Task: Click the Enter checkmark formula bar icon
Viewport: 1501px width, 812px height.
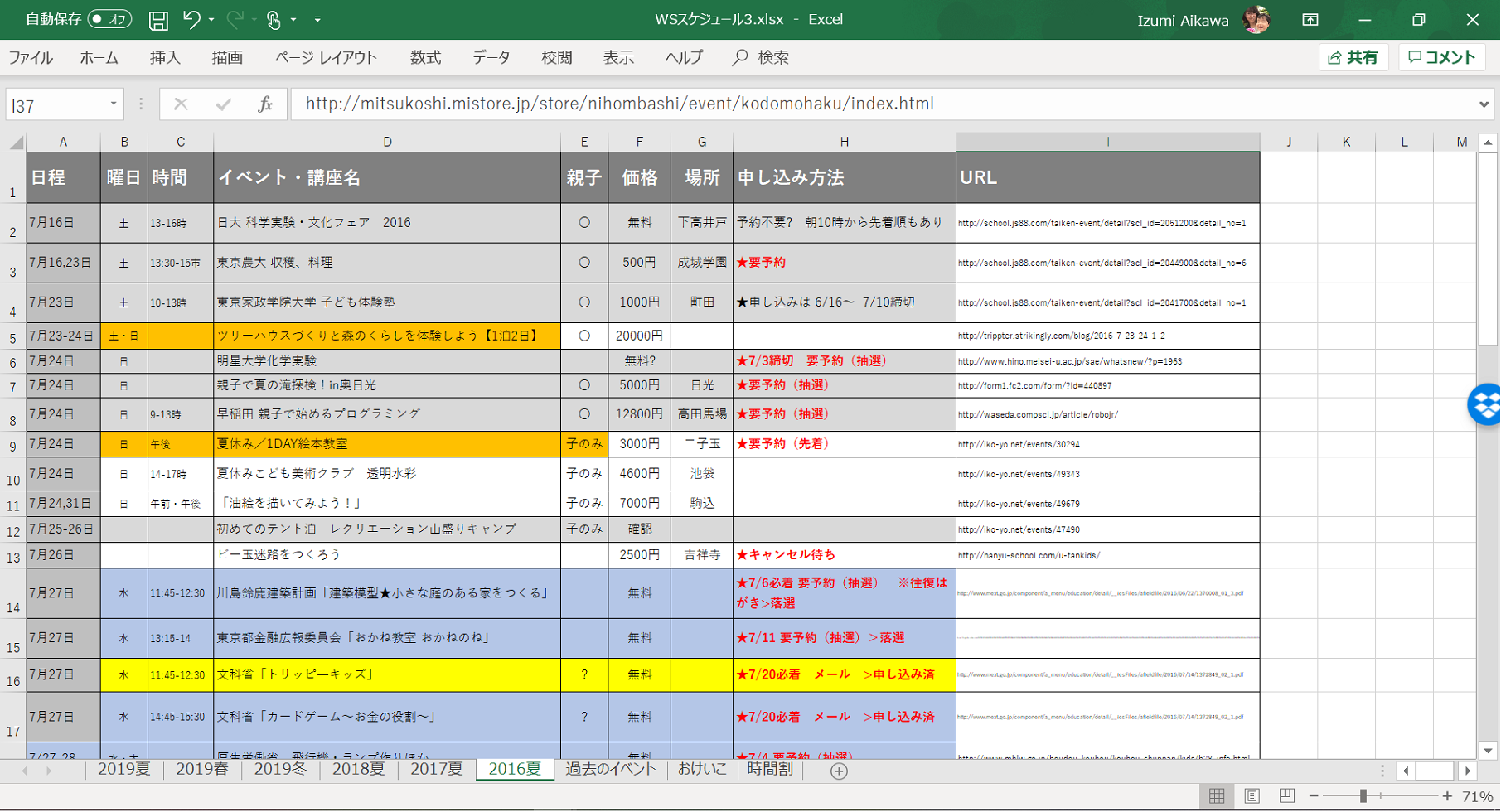Action: [223, 104]
